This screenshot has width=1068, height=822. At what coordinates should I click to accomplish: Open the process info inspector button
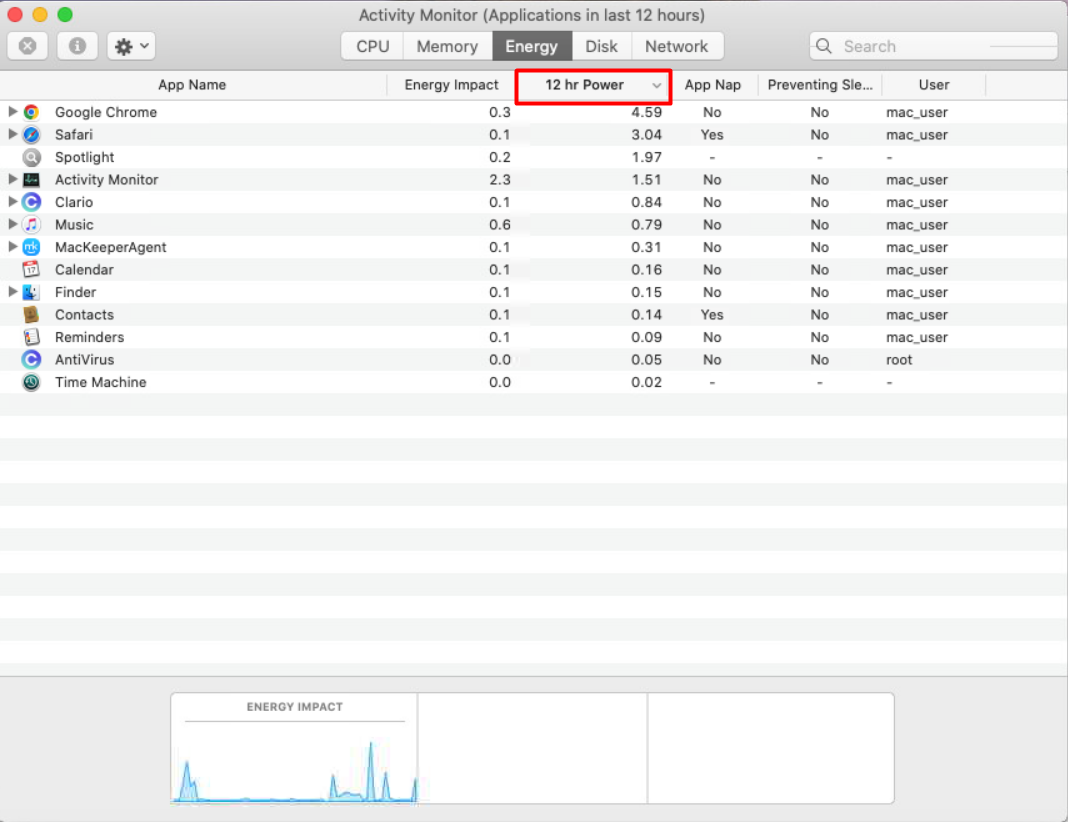77,46
